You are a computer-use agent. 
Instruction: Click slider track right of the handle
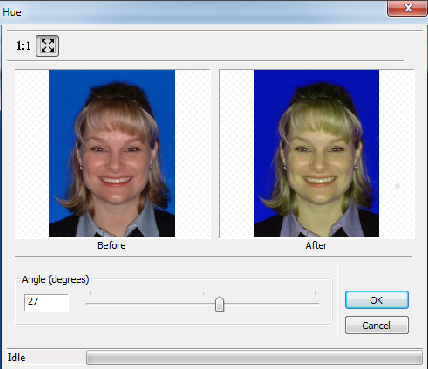point(271,304)
